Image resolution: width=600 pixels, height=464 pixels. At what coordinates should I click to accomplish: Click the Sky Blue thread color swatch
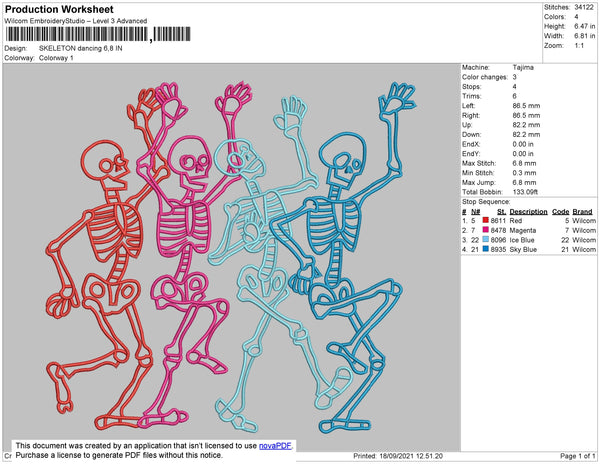pos(486,249)
